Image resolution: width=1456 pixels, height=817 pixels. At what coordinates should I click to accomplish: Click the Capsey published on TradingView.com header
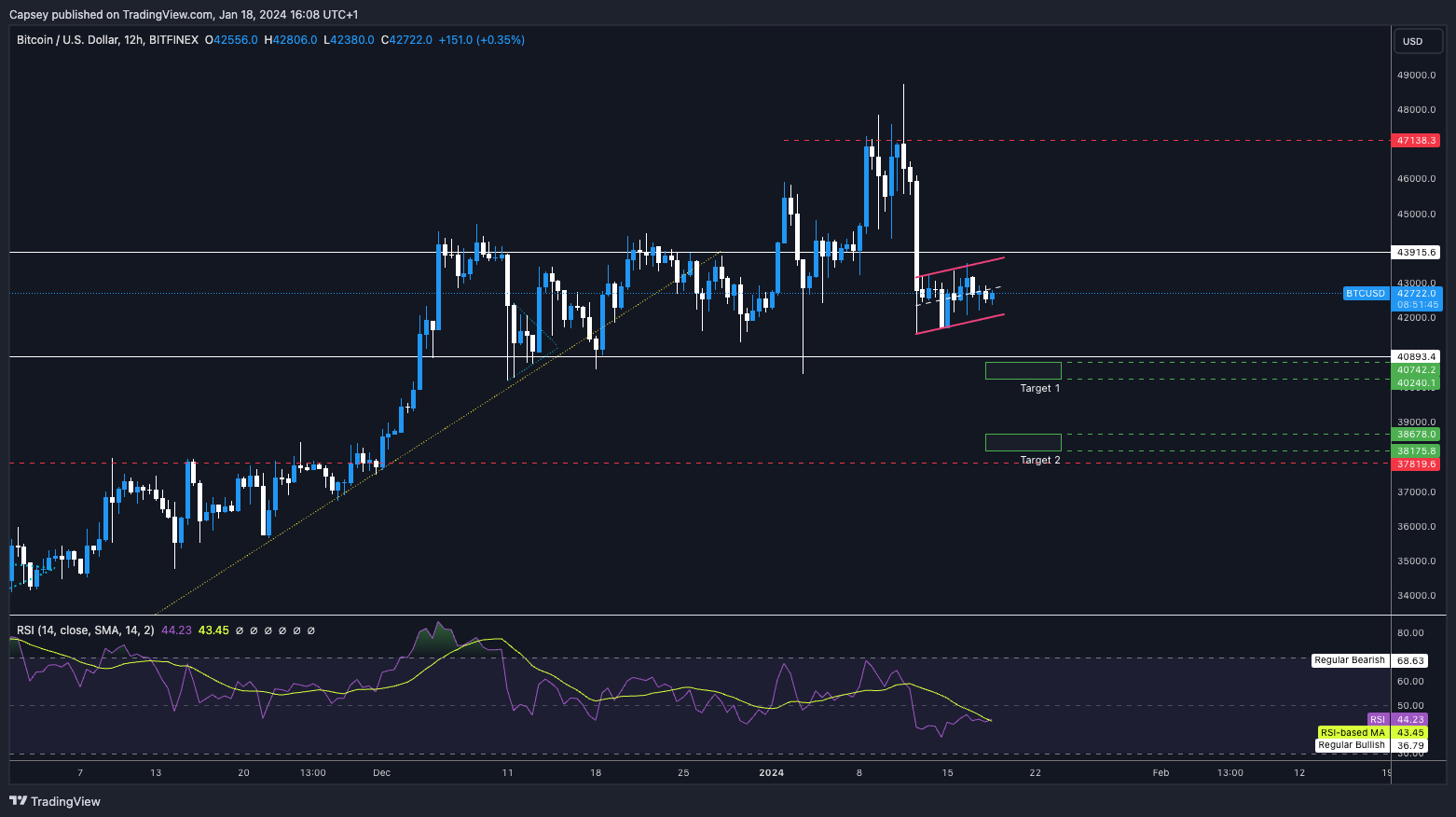click(184, 14)
